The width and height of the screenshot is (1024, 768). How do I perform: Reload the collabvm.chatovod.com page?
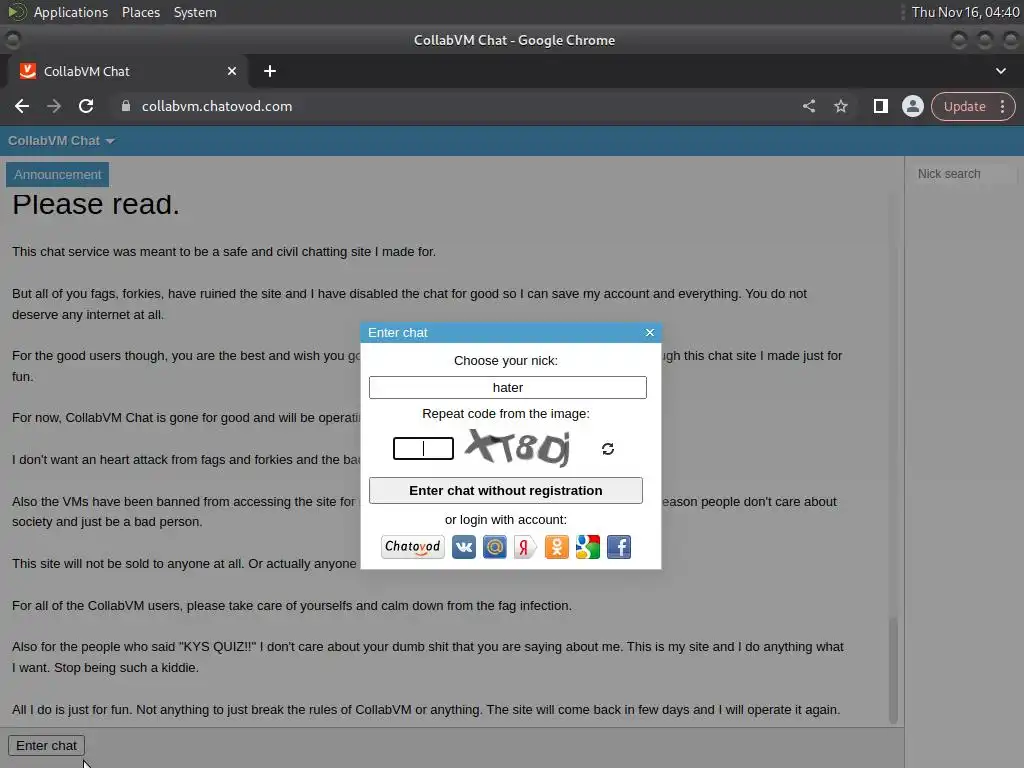point(86,106)
